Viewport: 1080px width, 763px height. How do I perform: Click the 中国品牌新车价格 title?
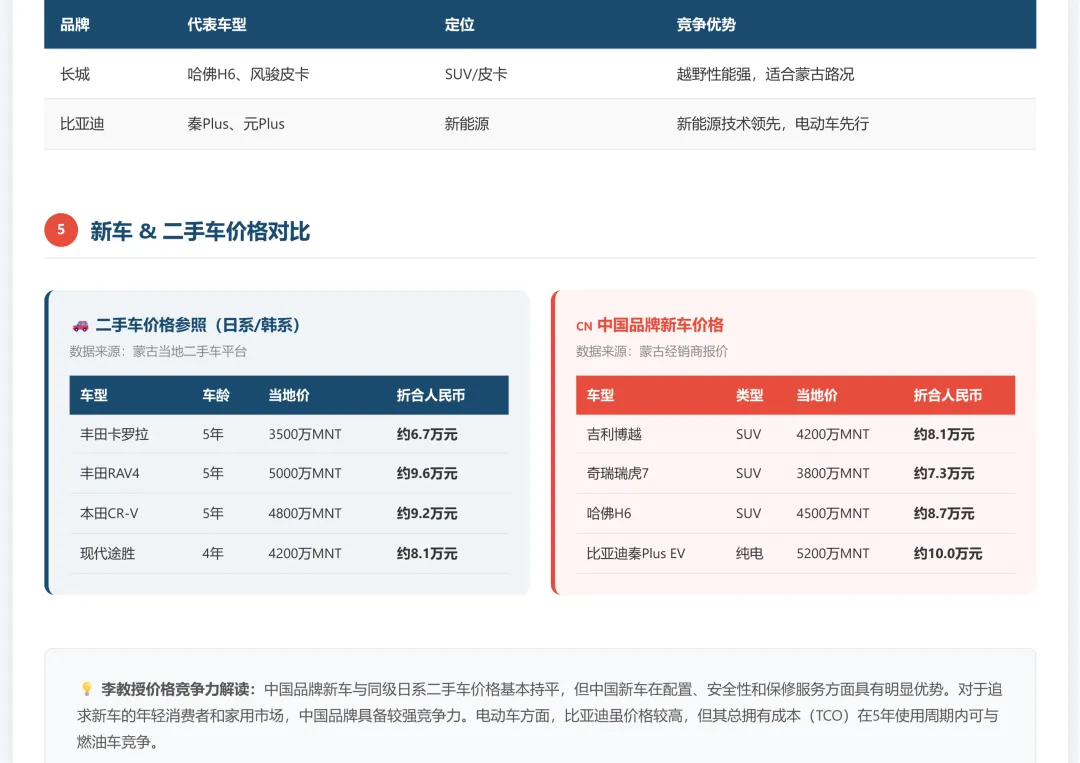pos(660,325)
